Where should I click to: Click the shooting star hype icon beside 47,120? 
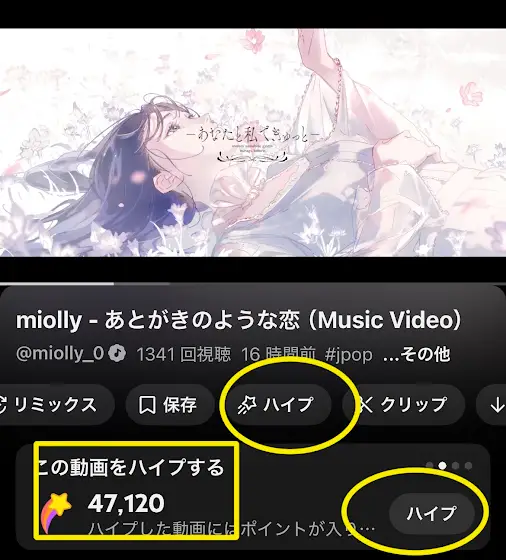coord(56,511)
